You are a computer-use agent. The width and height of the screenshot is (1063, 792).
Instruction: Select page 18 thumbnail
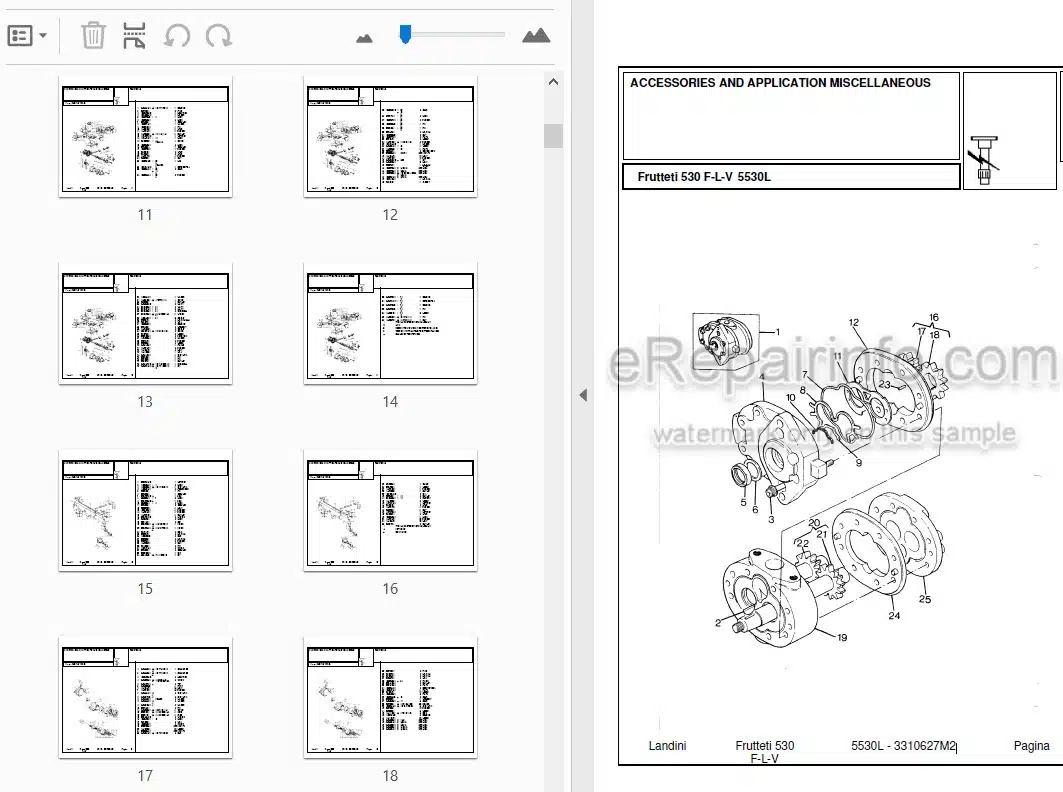[x=390, y=699]
